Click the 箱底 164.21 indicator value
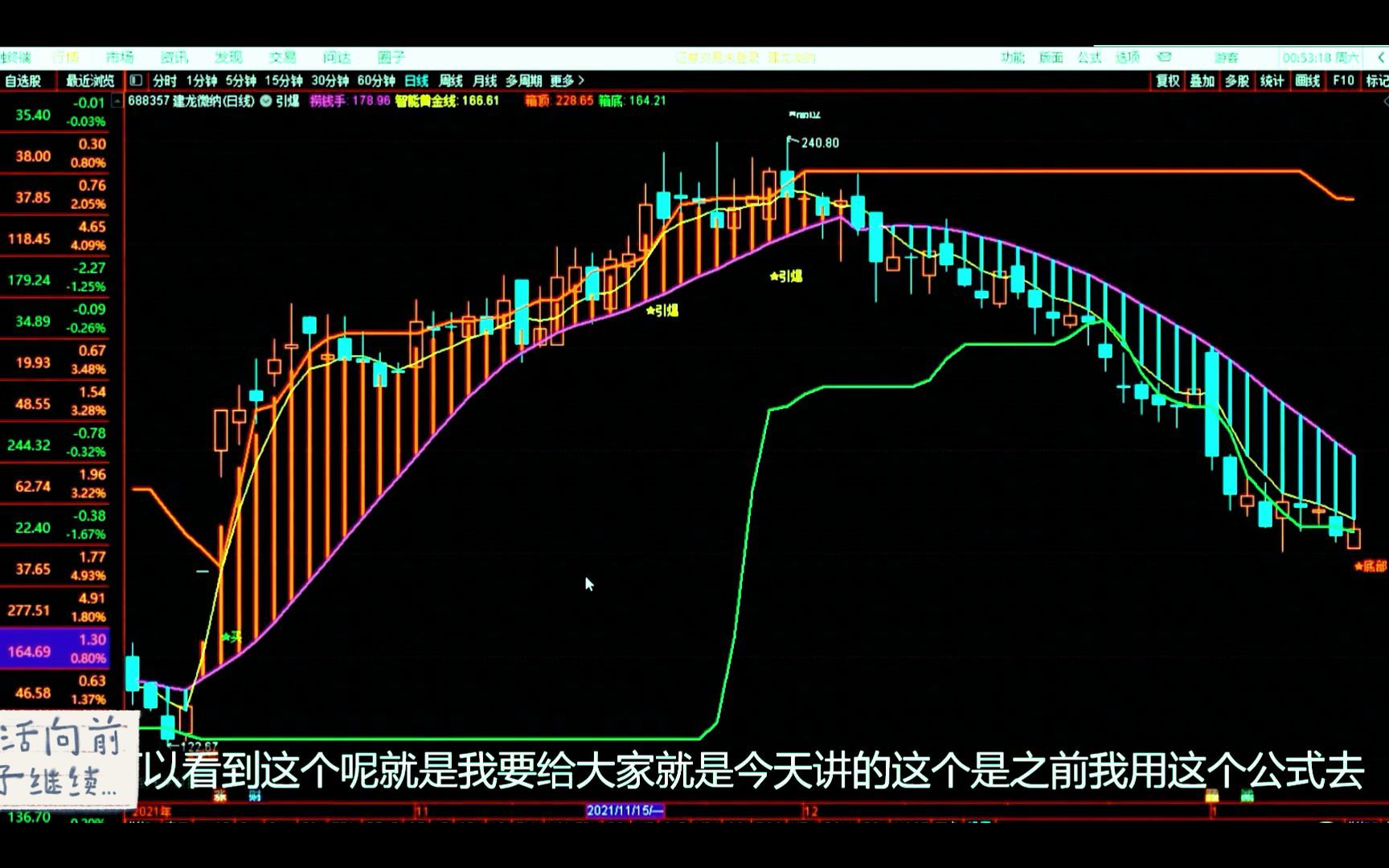Viewport: 1389px width, 868px height. coord(633,101)
